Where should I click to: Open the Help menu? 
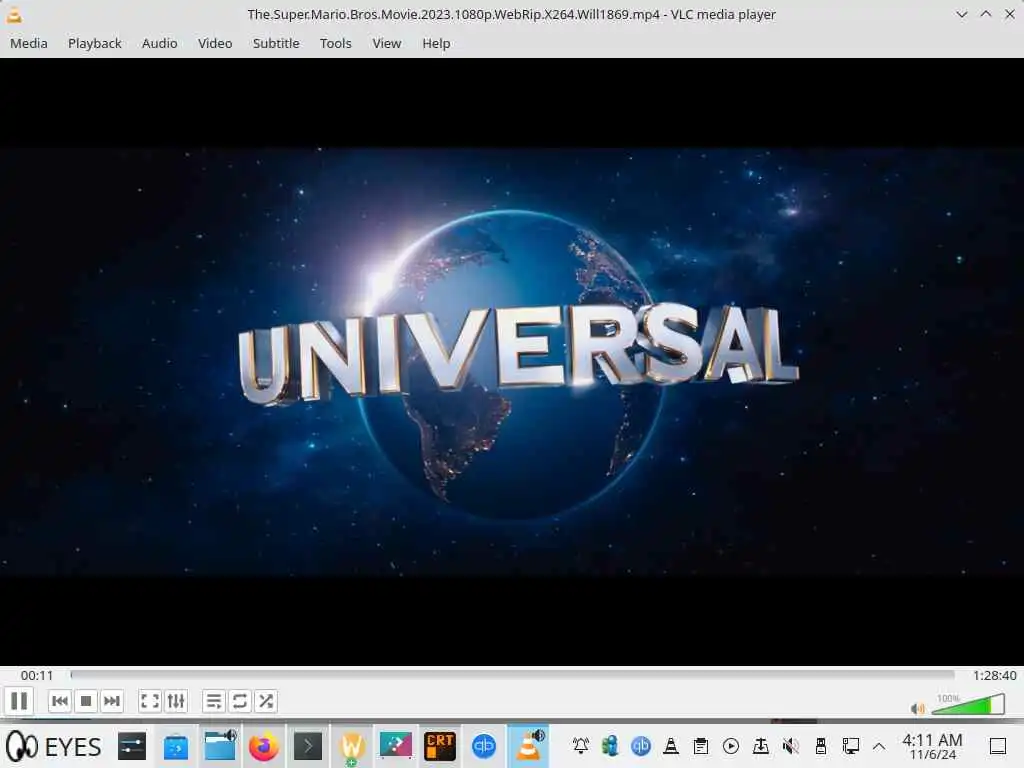pyautogui.click(x=436, y=43)
